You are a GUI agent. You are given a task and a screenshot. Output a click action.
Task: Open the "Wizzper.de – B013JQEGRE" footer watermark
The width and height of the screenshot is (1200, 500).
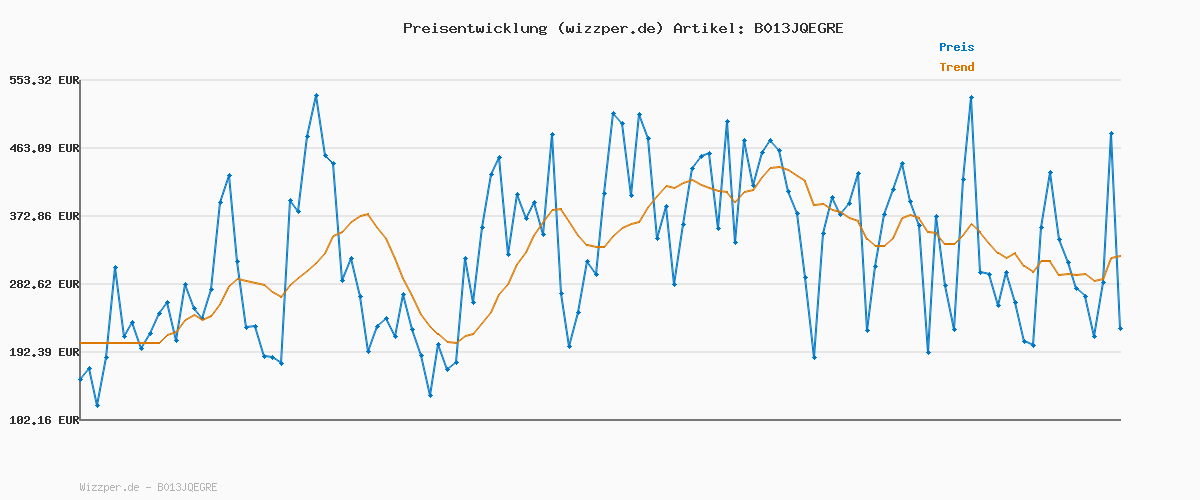[148, 488]
